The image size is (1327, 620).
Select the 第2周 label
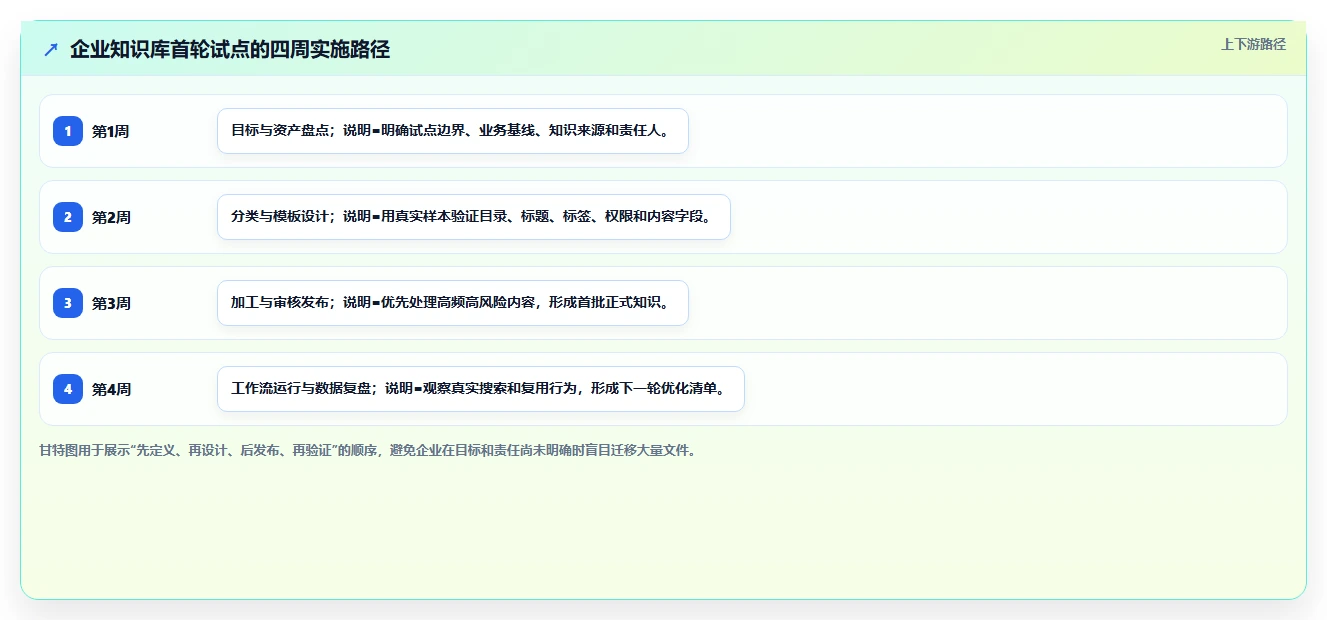pos(111,217)
